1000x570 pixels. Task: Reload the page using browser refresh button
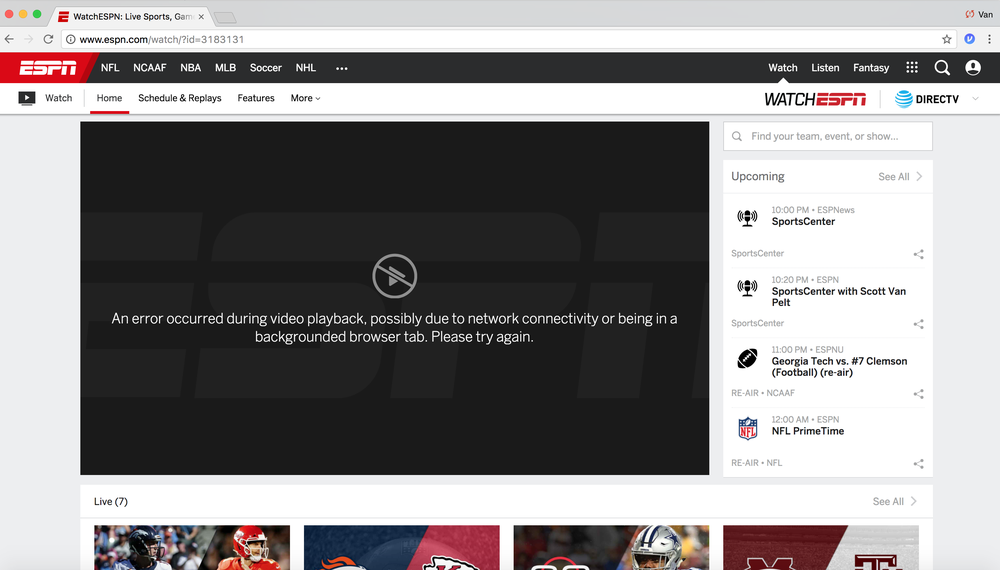click(48, 39)
